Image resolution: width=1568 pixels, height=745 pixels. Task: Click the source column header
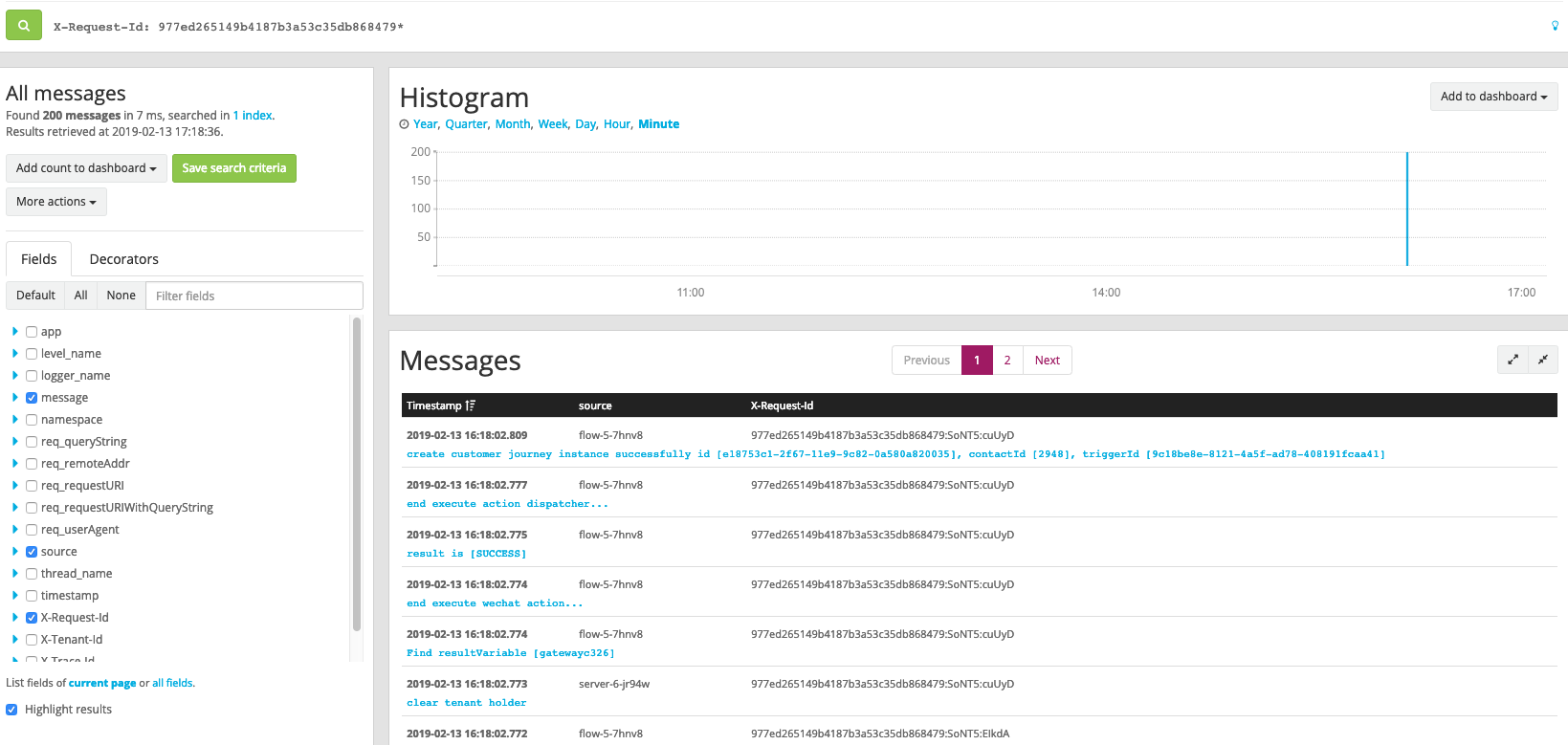click(595, 405)
